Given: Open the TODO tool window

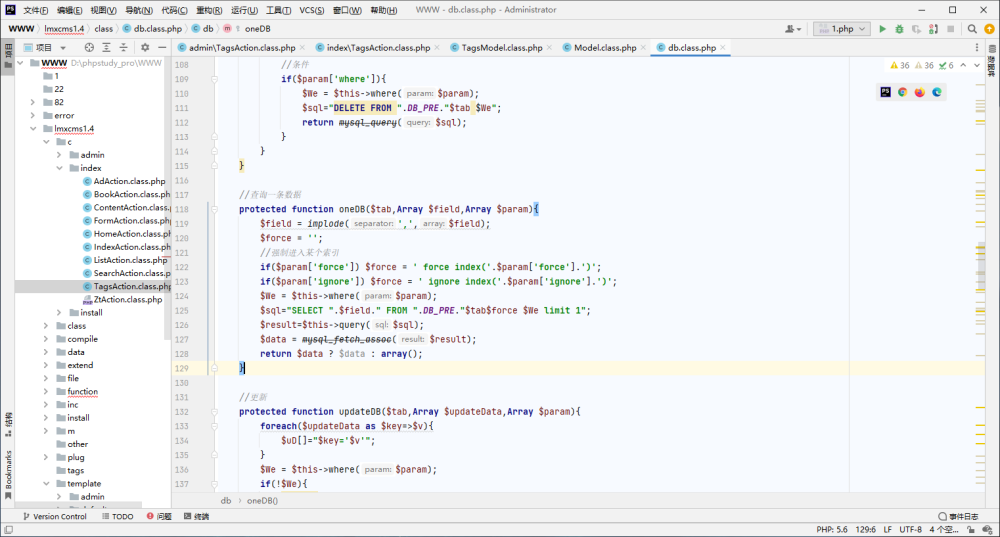Looking at the screenshot, I should pos(117,517).
